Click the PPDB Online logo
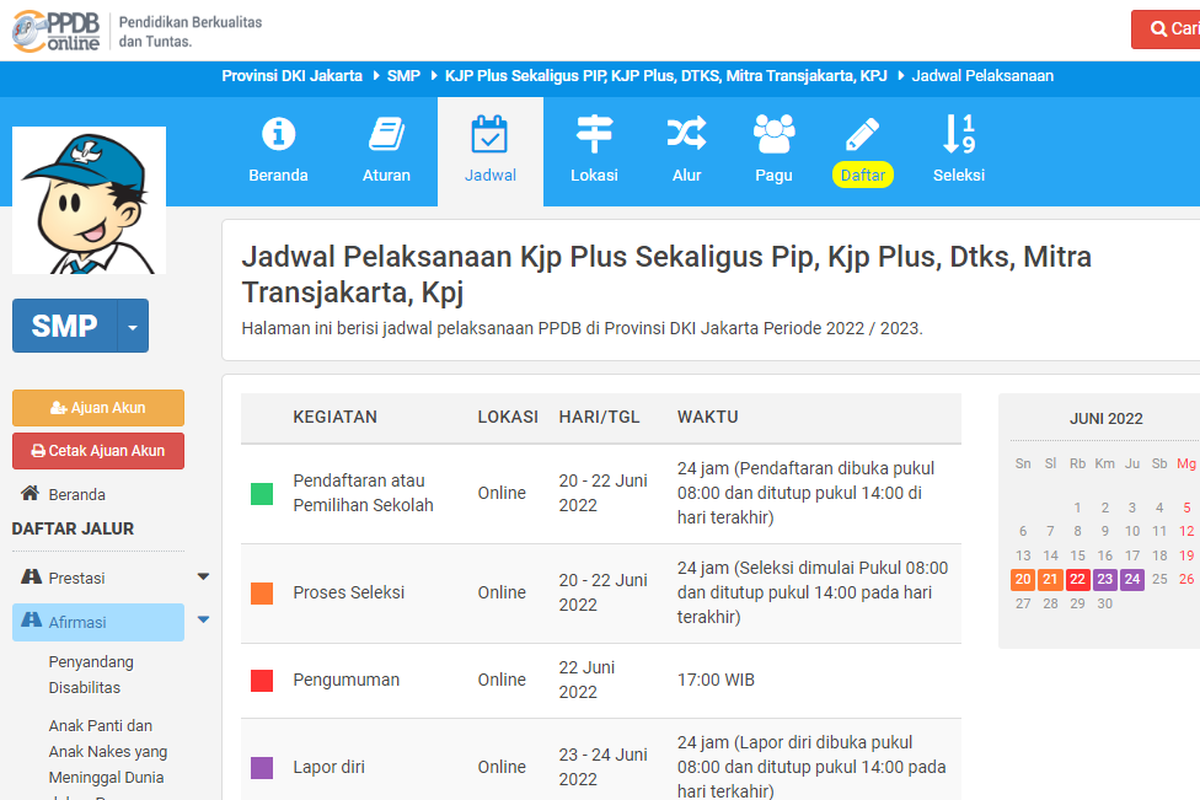Screen dimensions: 1200x800 coord(57,30)
